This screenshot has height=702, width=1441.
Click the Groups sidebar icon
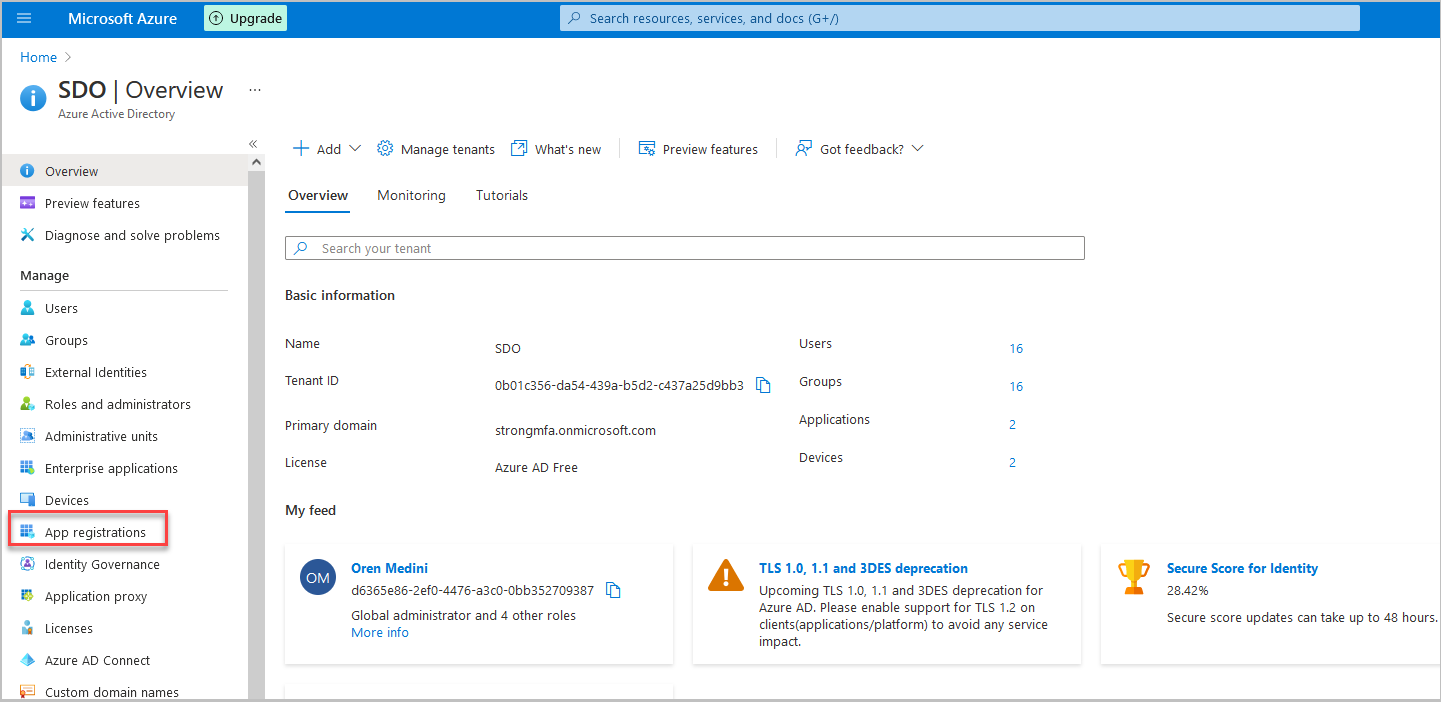click(27, 340)
